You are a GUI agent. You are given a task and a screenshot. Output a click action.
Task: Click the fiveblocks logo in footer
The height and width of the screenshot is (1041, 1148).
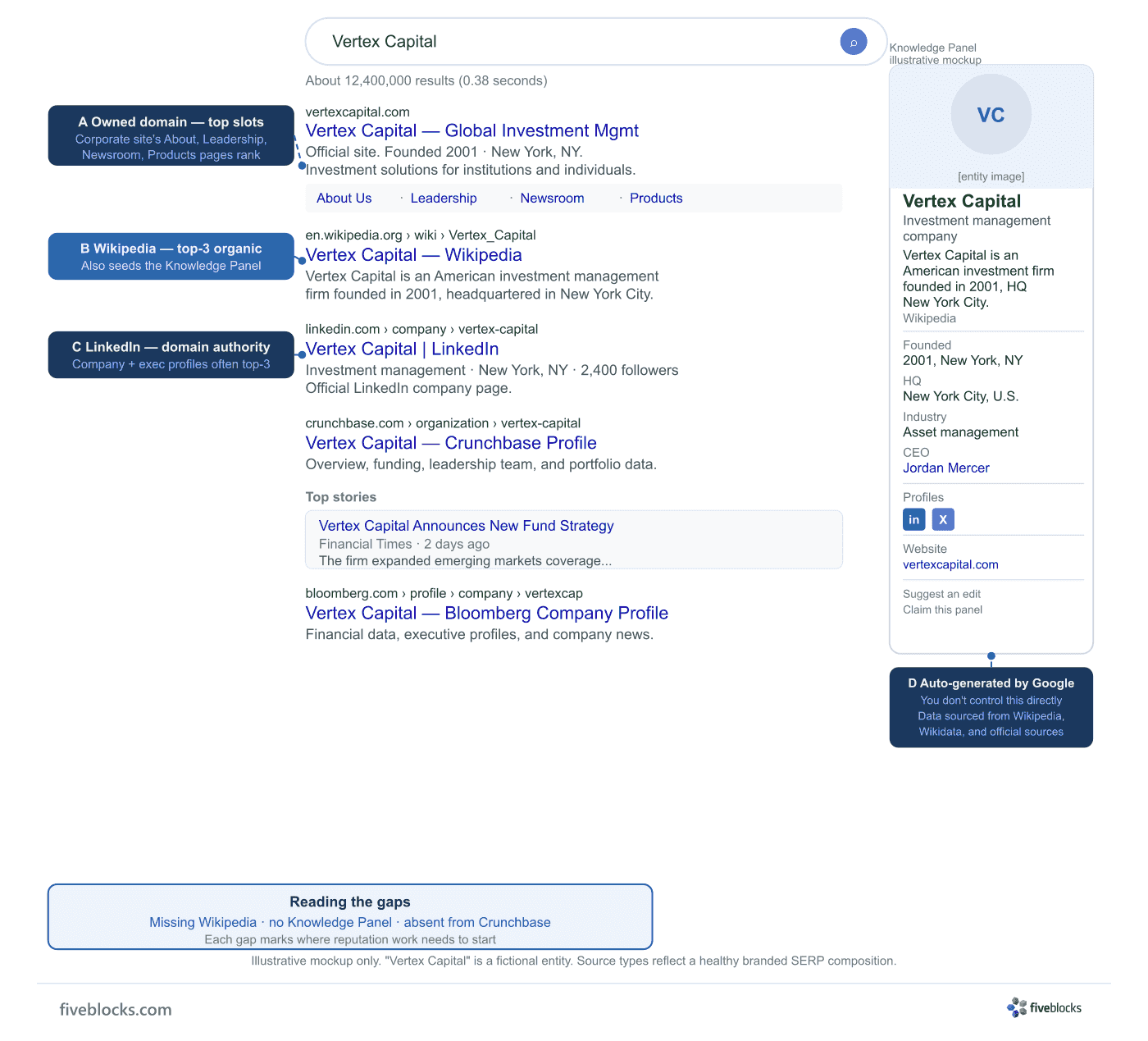[1045, 1007]
